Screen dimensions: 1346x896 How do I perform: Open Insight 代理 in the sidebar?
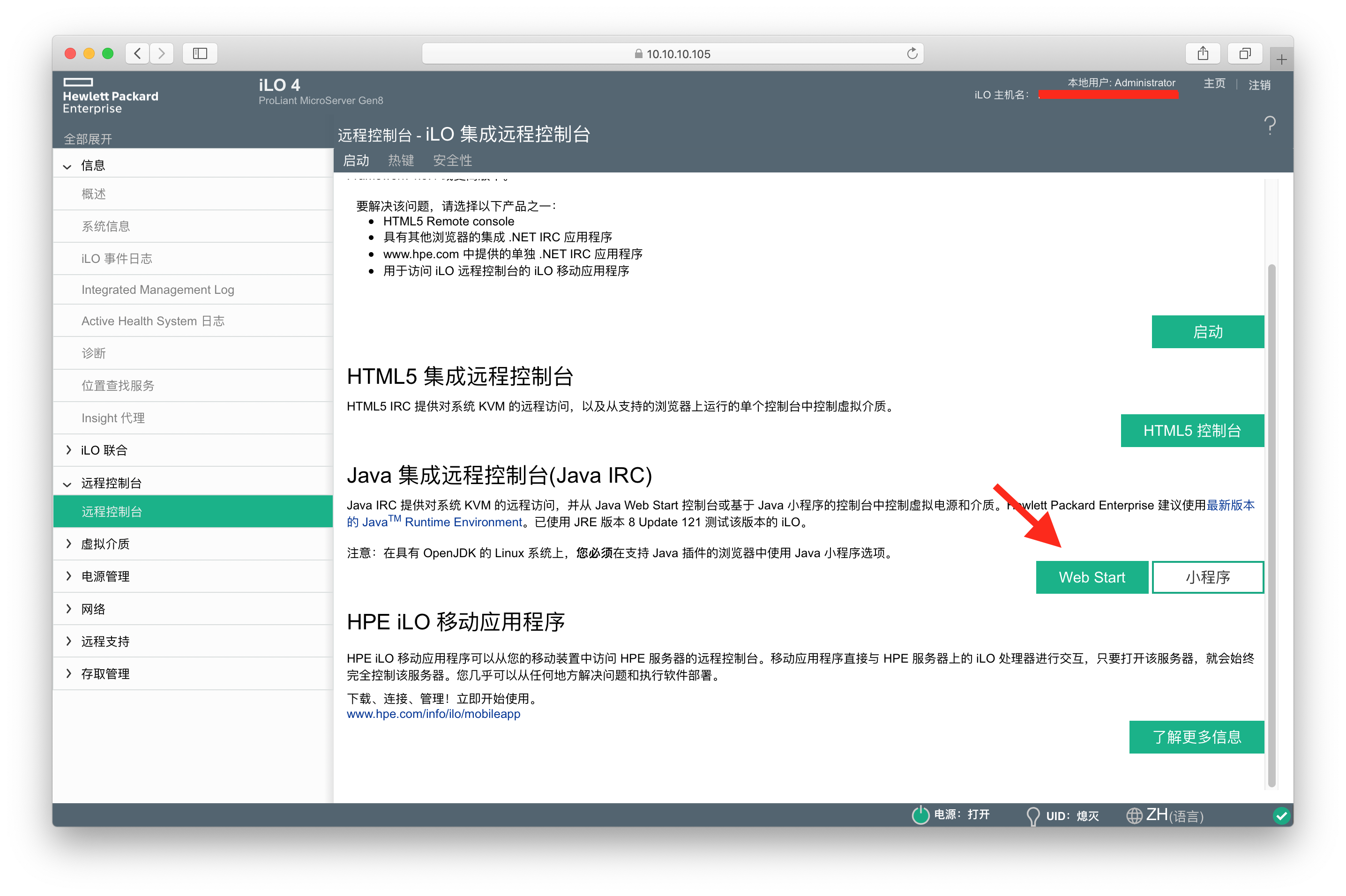click(193, 418)
